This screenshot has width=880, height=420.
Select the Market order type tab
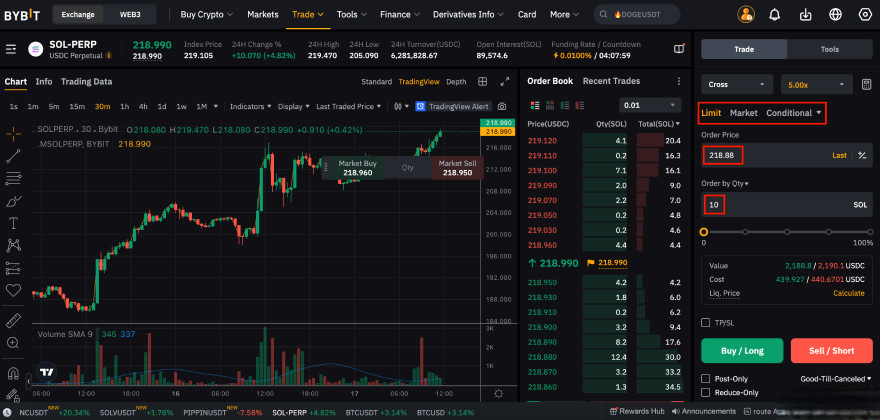point(744,113)
